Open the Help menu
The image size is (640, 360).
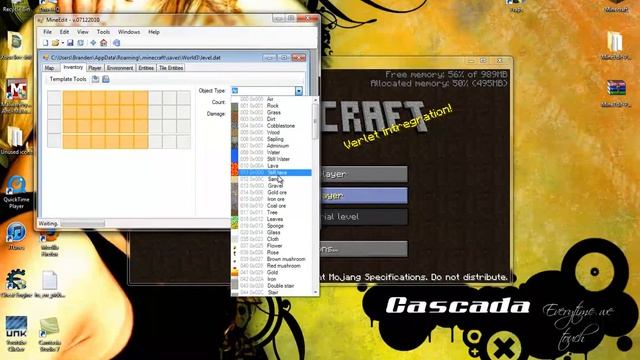[154, 32]
